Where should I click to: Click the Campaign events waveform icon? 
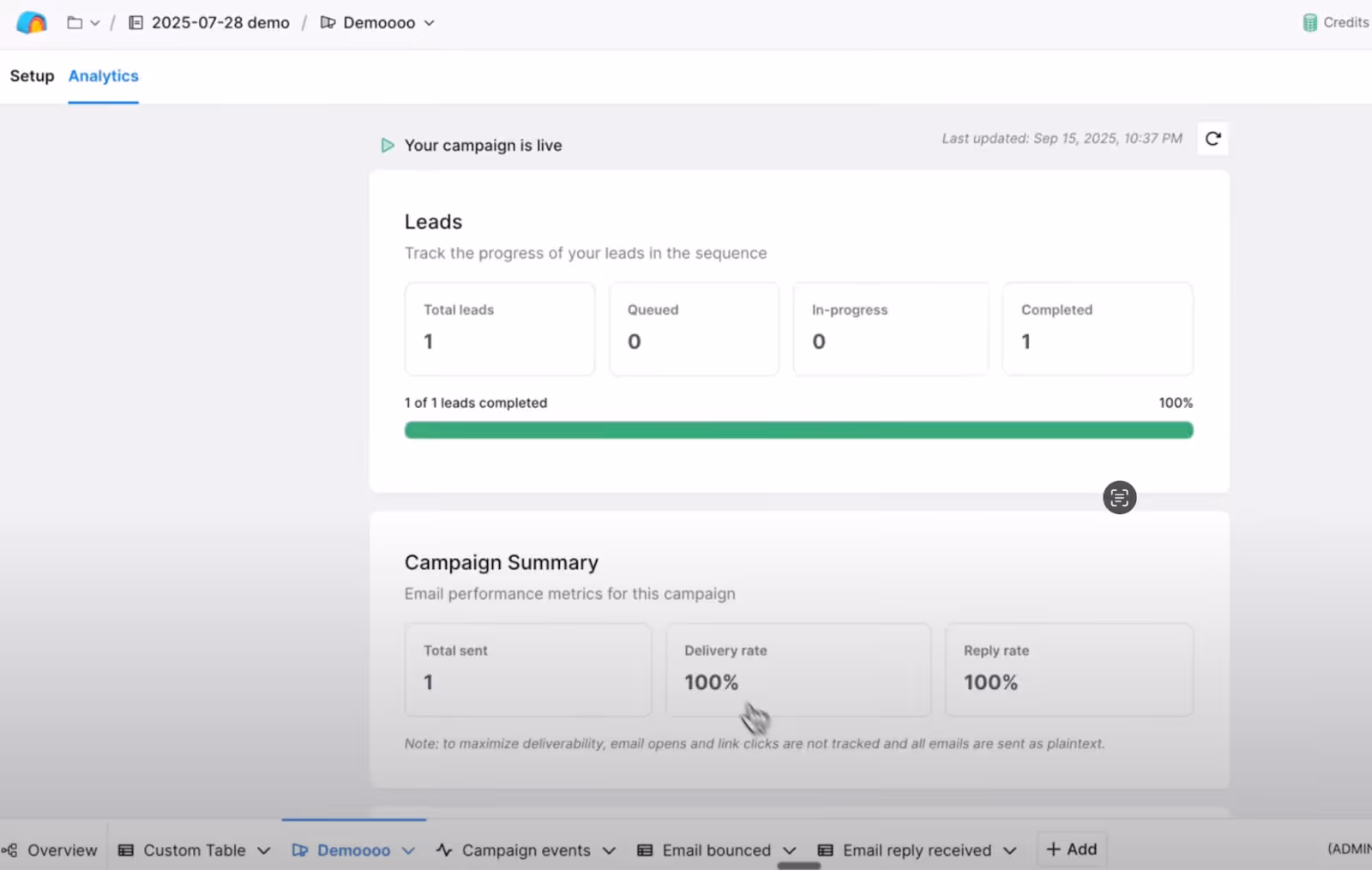tap(442, 849)
